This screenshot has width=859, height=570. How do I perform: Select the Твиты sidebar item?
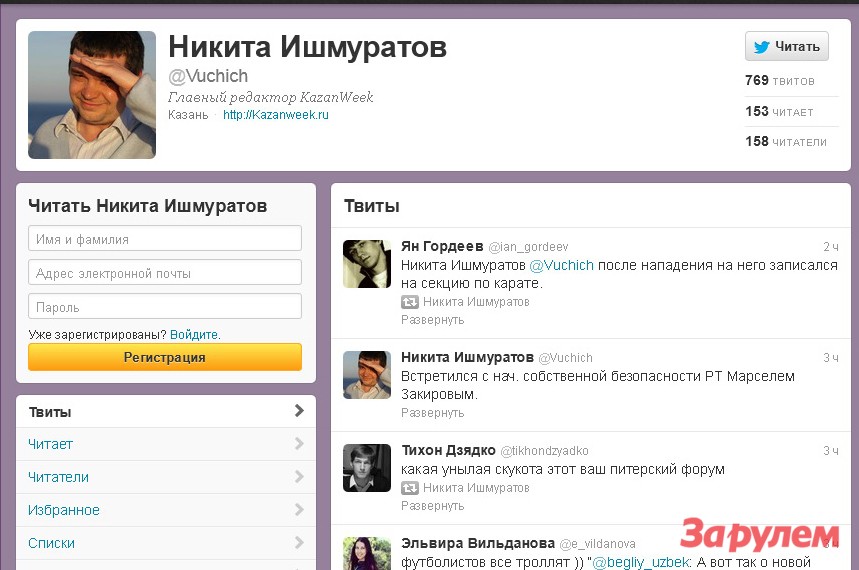[165, 412]
